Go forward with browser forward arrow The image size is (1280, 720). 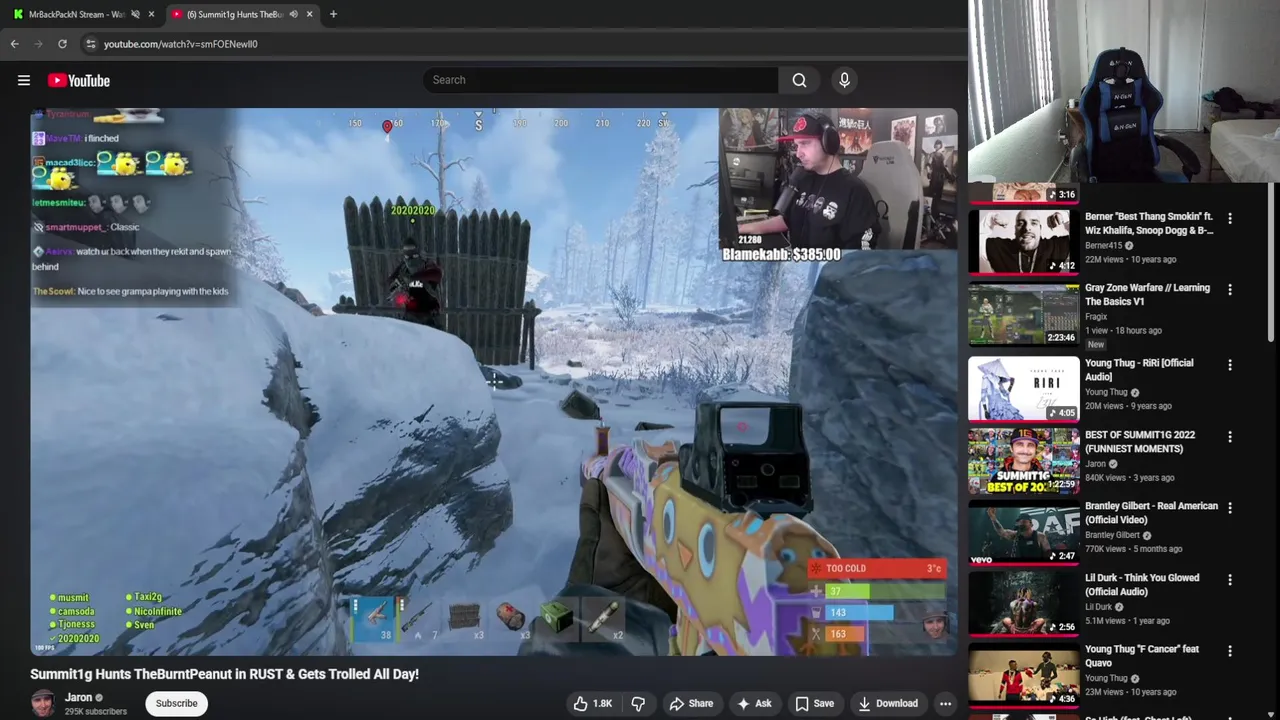tap(38, 44)
